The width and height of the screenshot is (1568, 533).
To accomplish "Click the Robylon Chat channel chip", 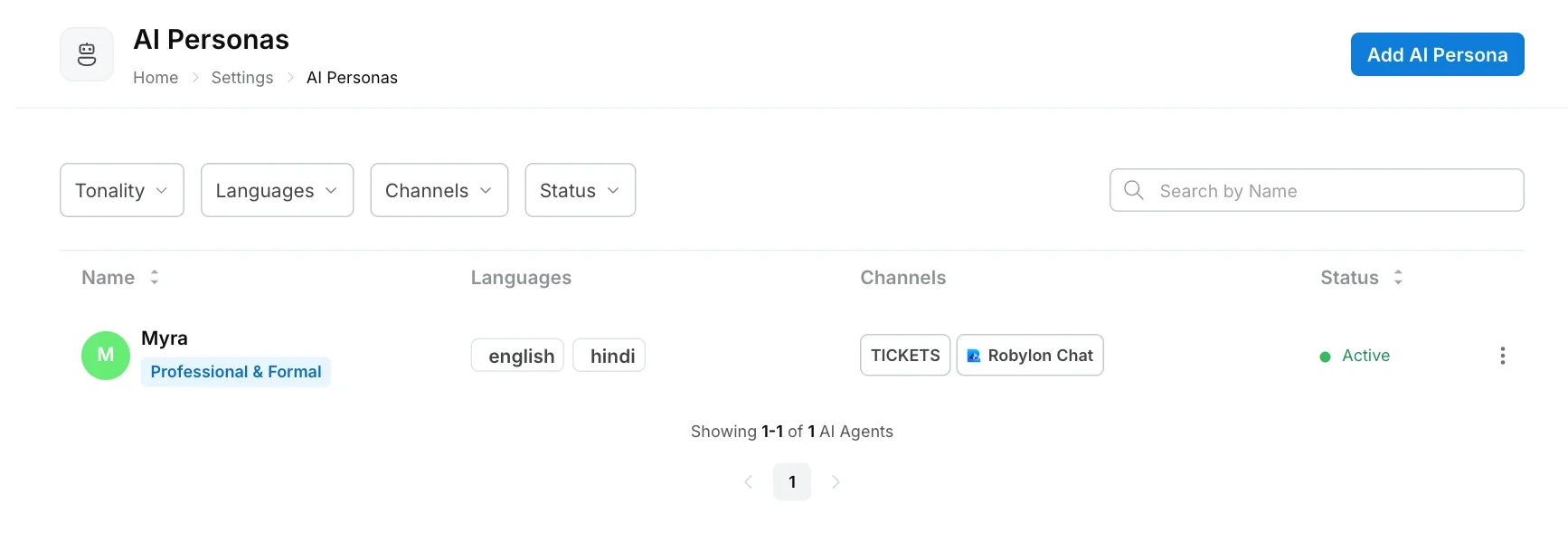I will tap(1030, 356).
